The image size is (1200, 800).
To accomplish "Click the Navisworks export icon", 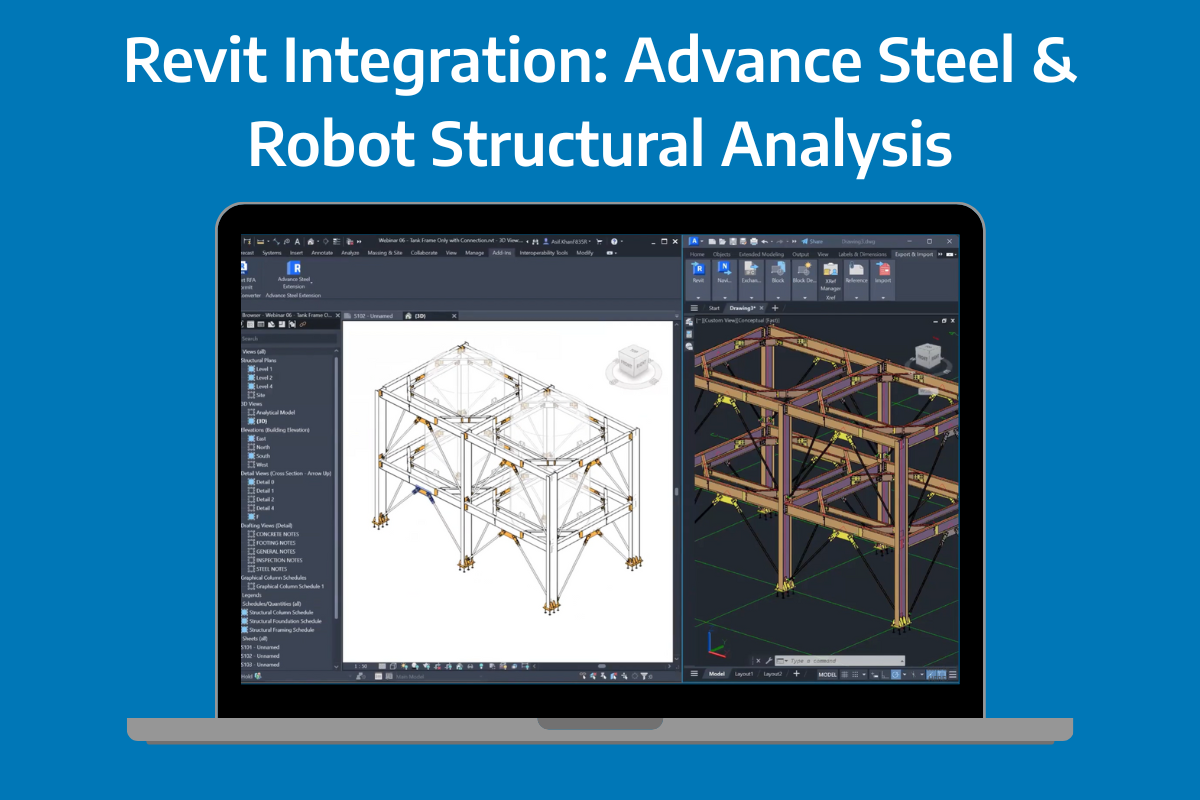I will coord(724,269).
